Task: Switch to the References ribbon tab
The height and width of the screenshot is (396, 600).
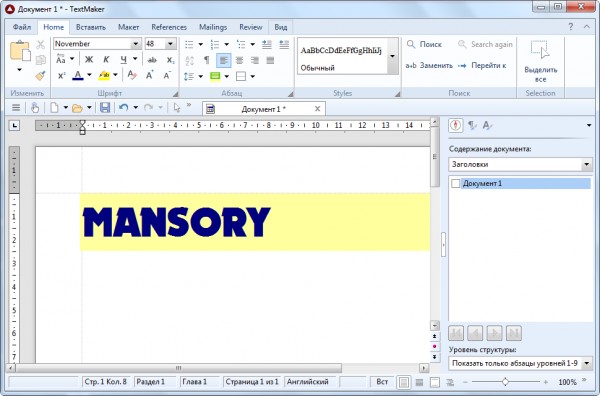Action: (169, 27)
